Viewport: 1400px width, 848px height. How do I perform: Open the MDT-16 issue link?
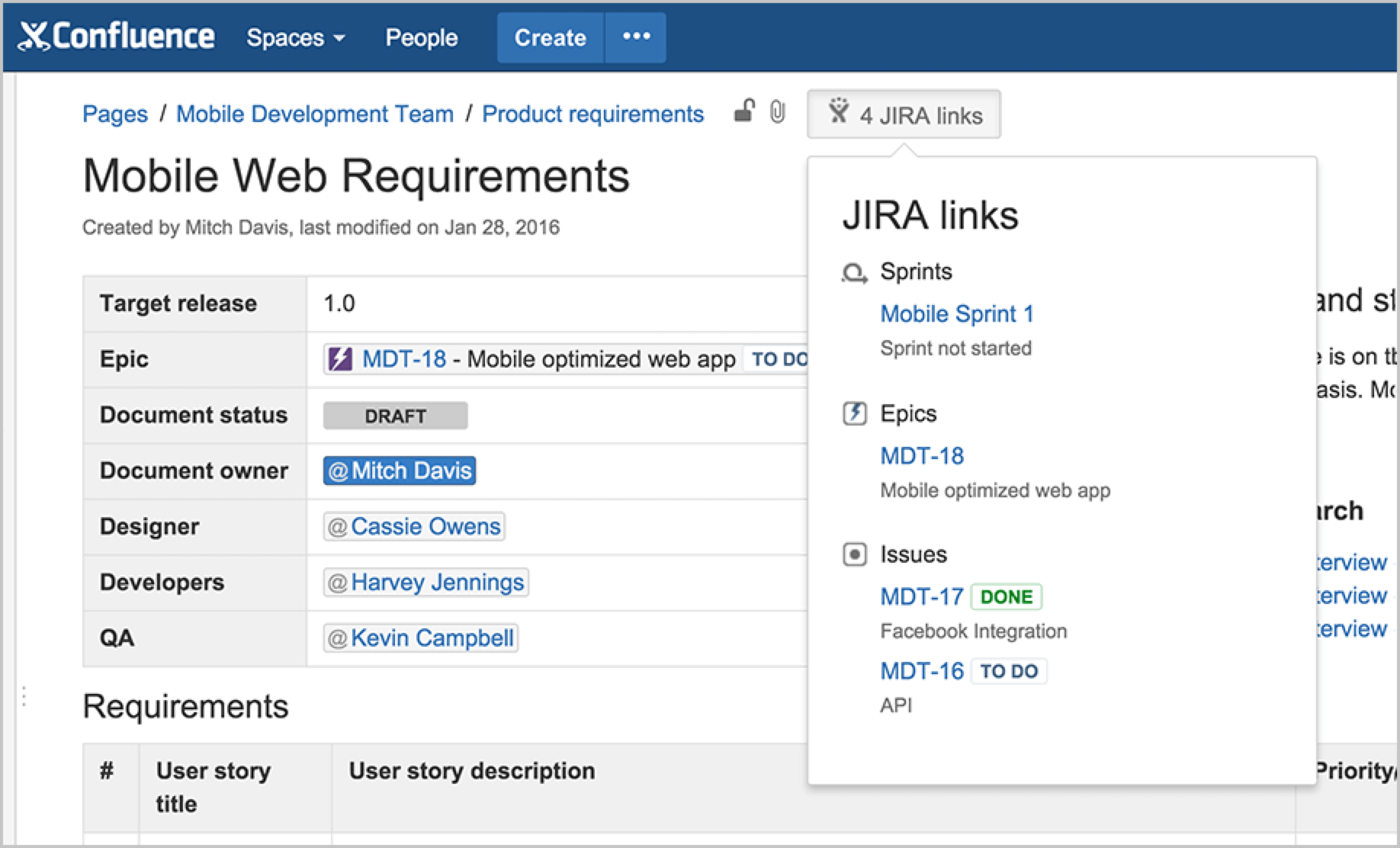922,671
